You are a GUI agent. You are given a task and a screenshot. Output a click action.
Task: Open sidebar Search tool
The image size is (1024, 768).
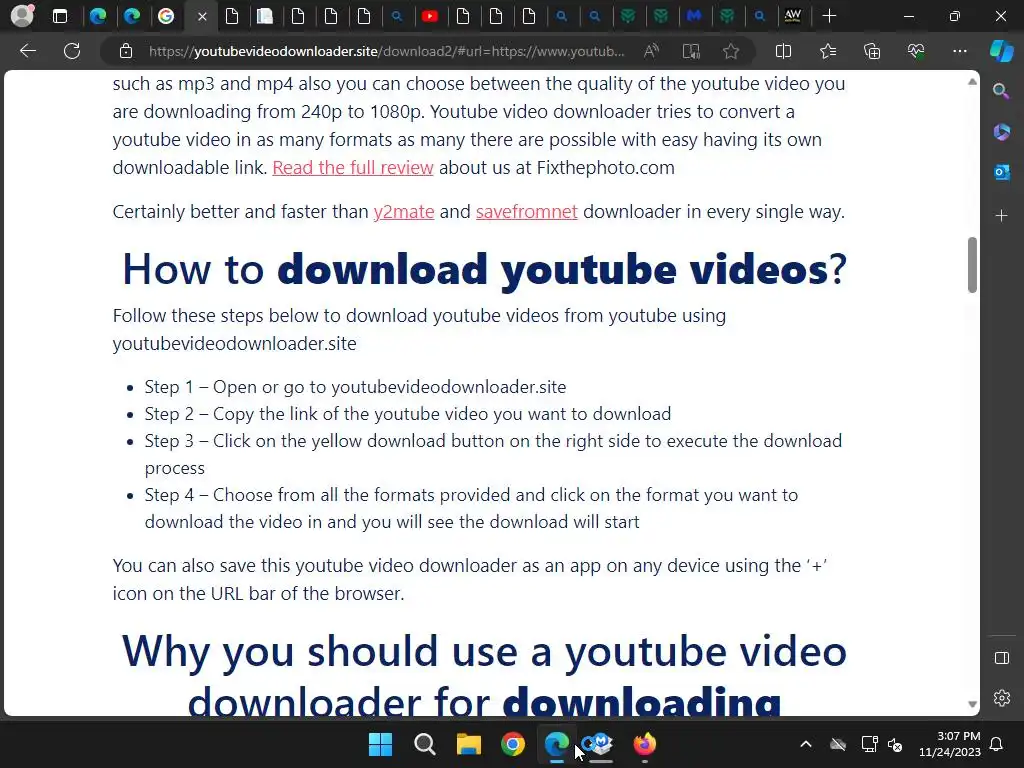tap(1001, 91)
